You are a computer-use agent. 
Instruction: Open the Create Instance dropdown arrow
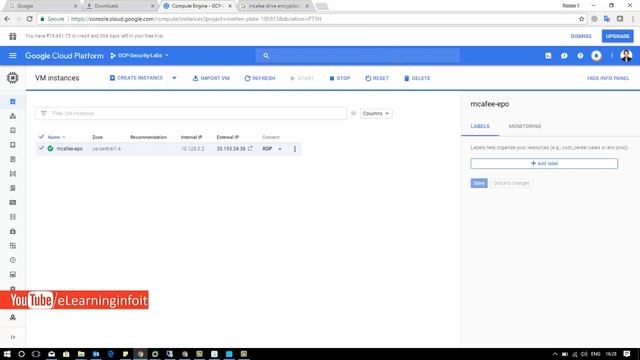[174, 78]
